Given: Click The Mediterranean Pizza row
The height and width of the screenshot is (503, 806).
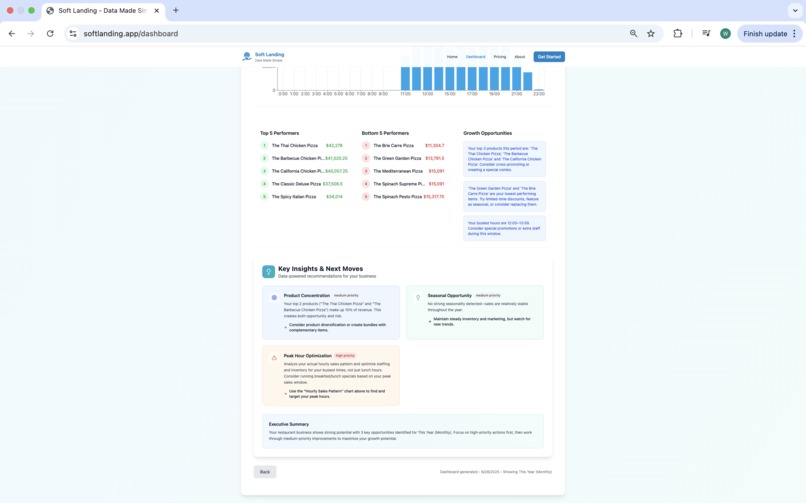Looking at the screenshot, I should tap(403, 171).
